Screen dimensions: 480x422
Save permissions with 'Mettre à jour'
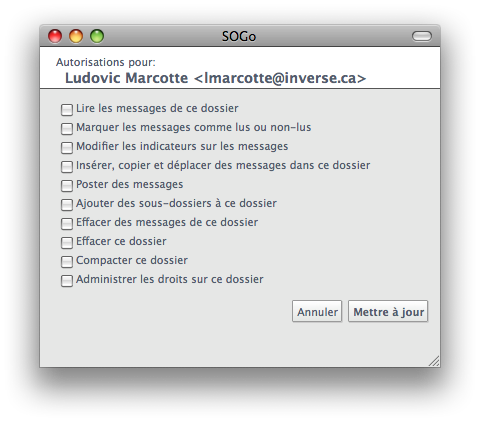tap(388, 311)
